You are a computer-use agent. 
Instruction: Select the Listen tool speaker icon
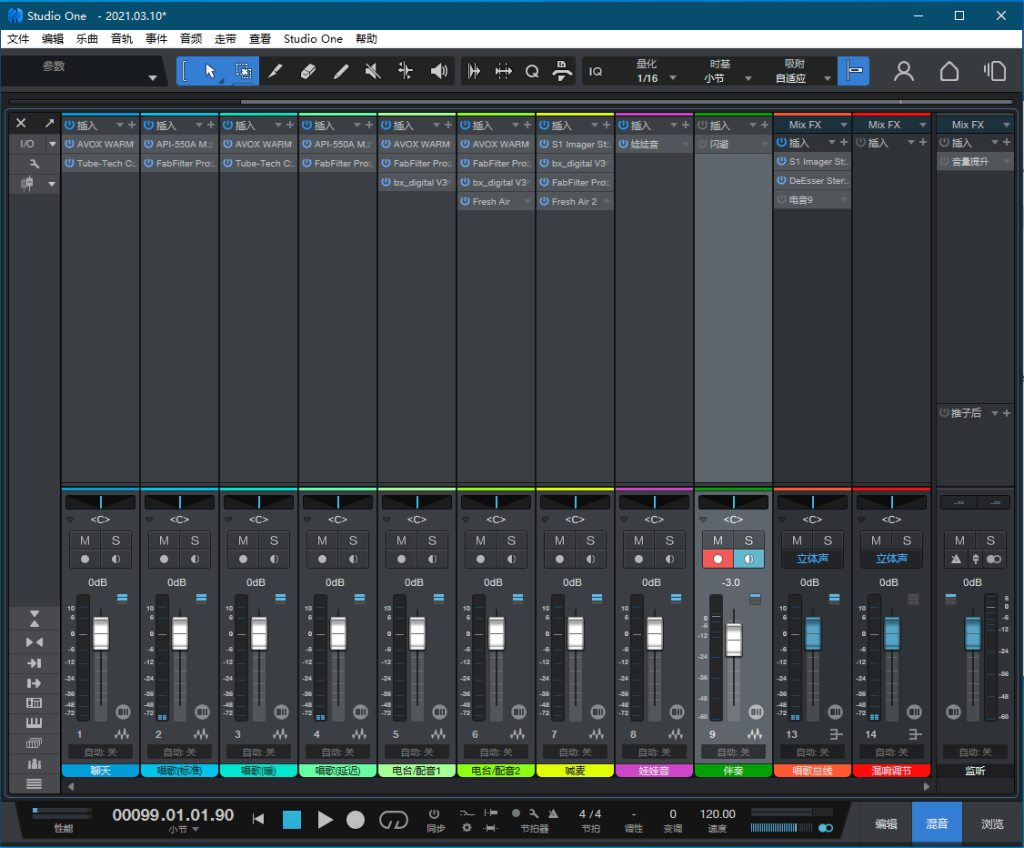438,71
